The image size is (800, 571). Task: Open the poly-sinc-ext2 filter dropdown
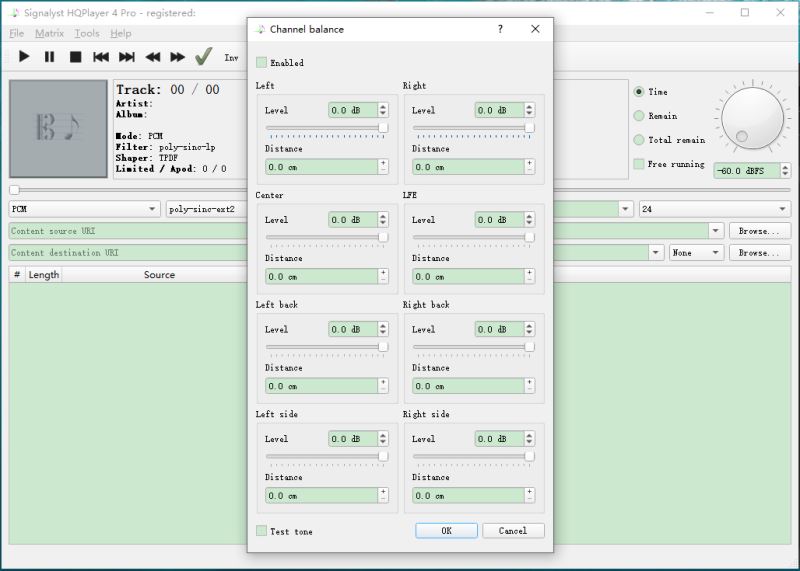[x=207, y=209]
